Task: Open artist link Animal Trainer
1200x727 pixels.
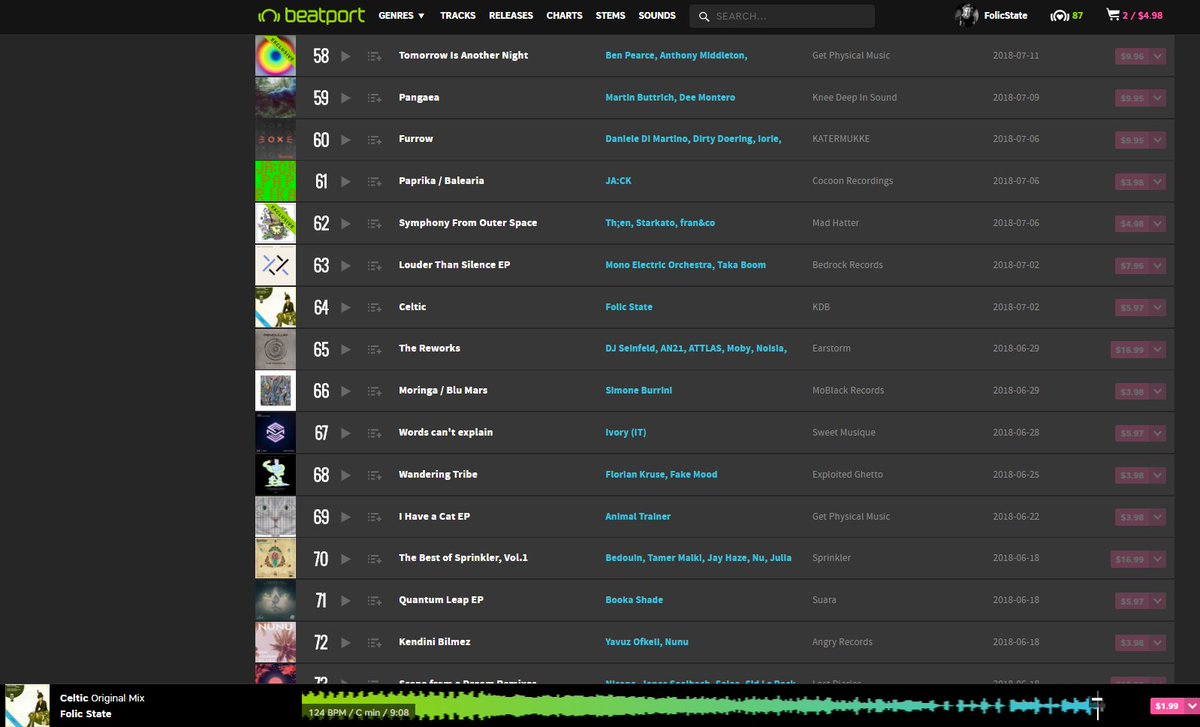Action: pos(638,516)
